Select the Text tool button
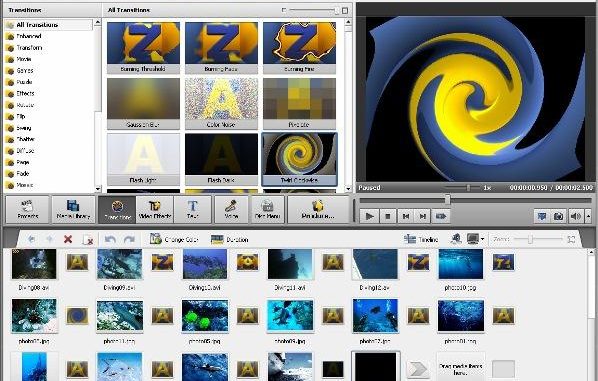This screenshot has height=381, width=598. tap(193, 209)
